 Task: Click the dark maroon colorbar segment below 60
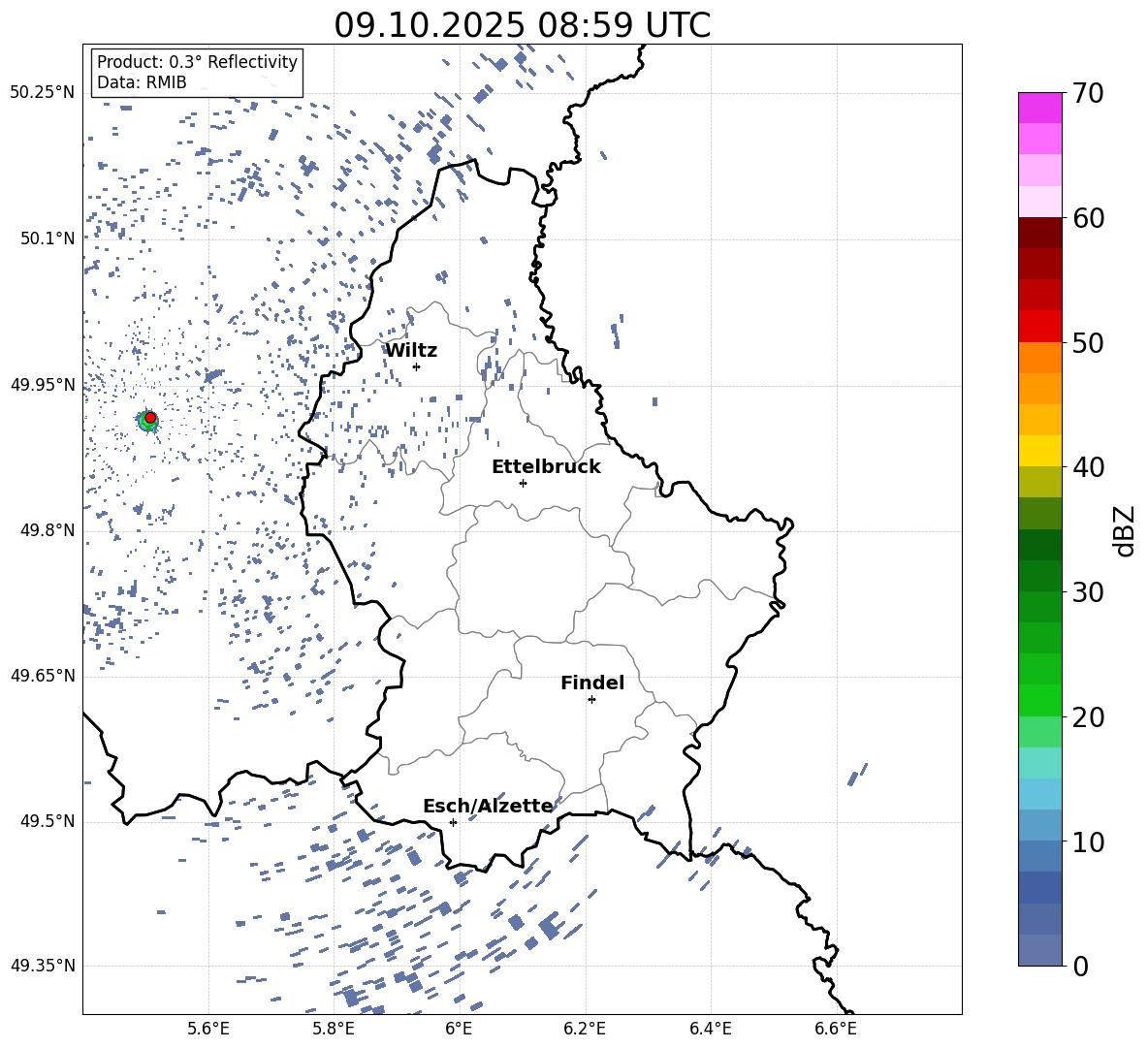[1040, 233]
